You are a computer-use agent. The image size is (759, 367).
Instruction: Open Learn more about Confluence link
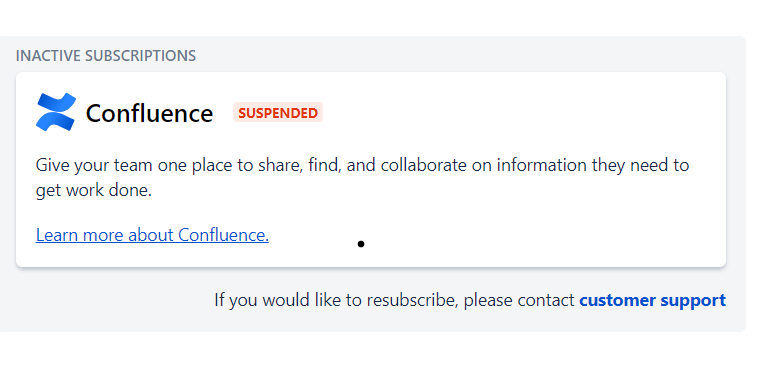point(152,235)
